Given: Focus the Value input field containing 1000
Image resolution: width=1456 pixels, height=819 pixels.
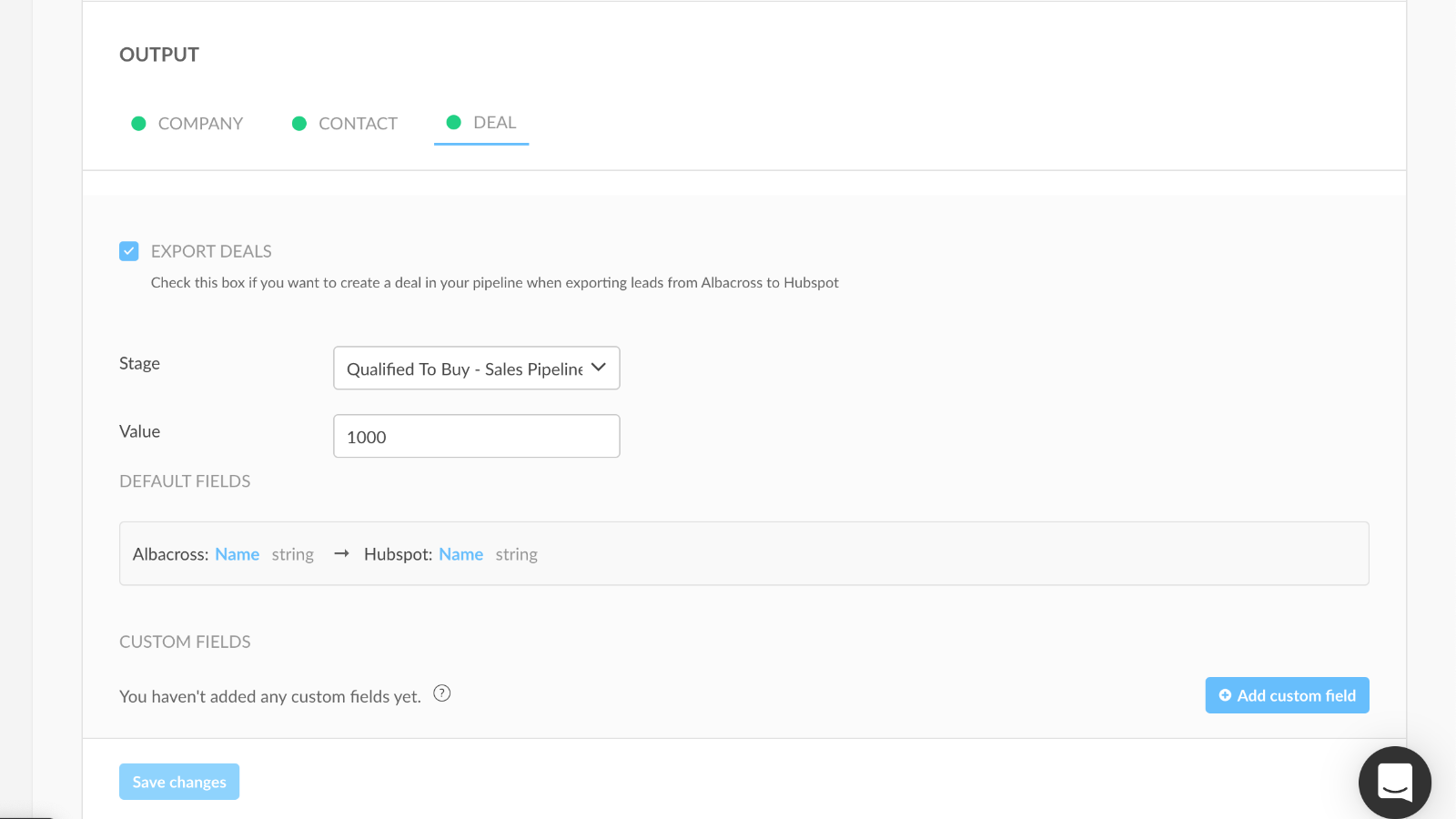Looking at the screenshot, I should (x=476, y=437).
